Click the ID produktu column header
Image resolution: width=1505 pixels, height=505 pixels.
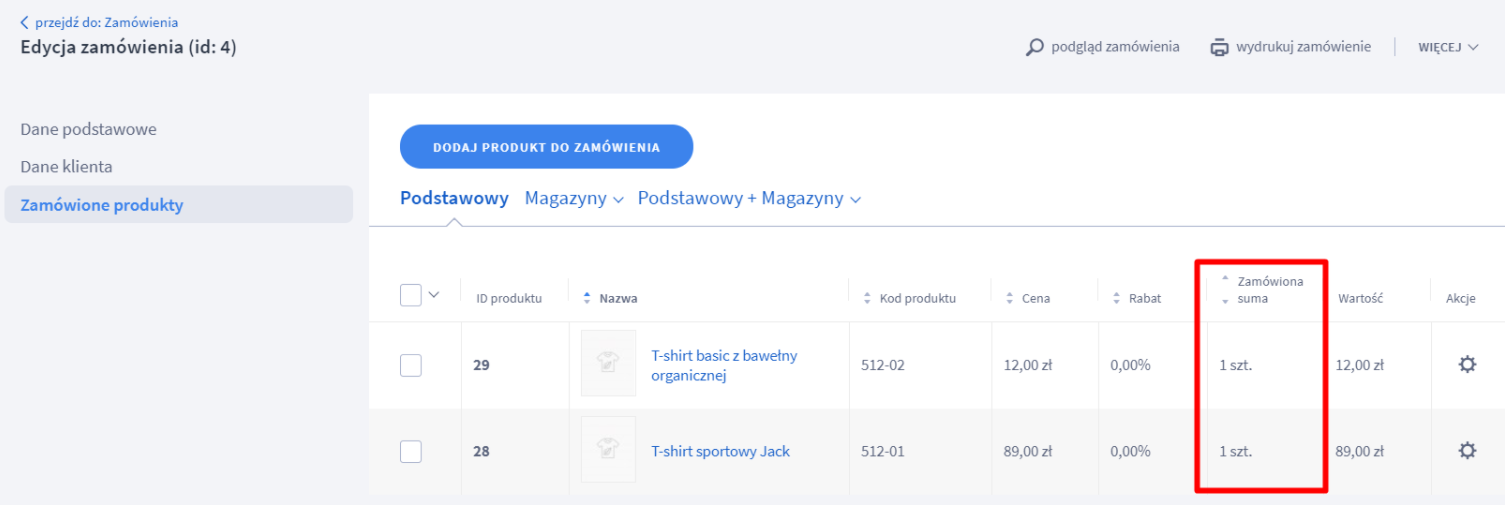(509, 298)
